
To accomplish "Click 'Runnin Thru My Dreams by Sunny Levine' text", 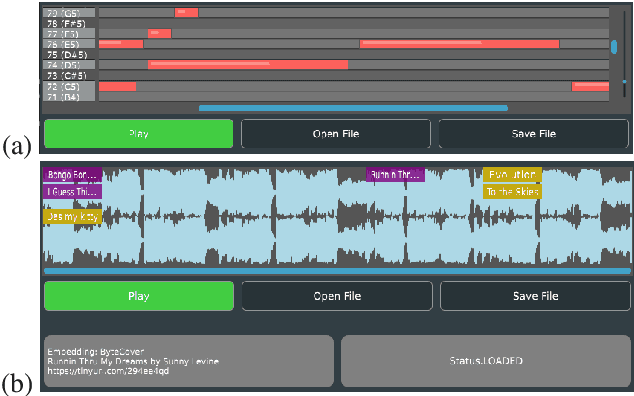I will [x=133, y=361].
